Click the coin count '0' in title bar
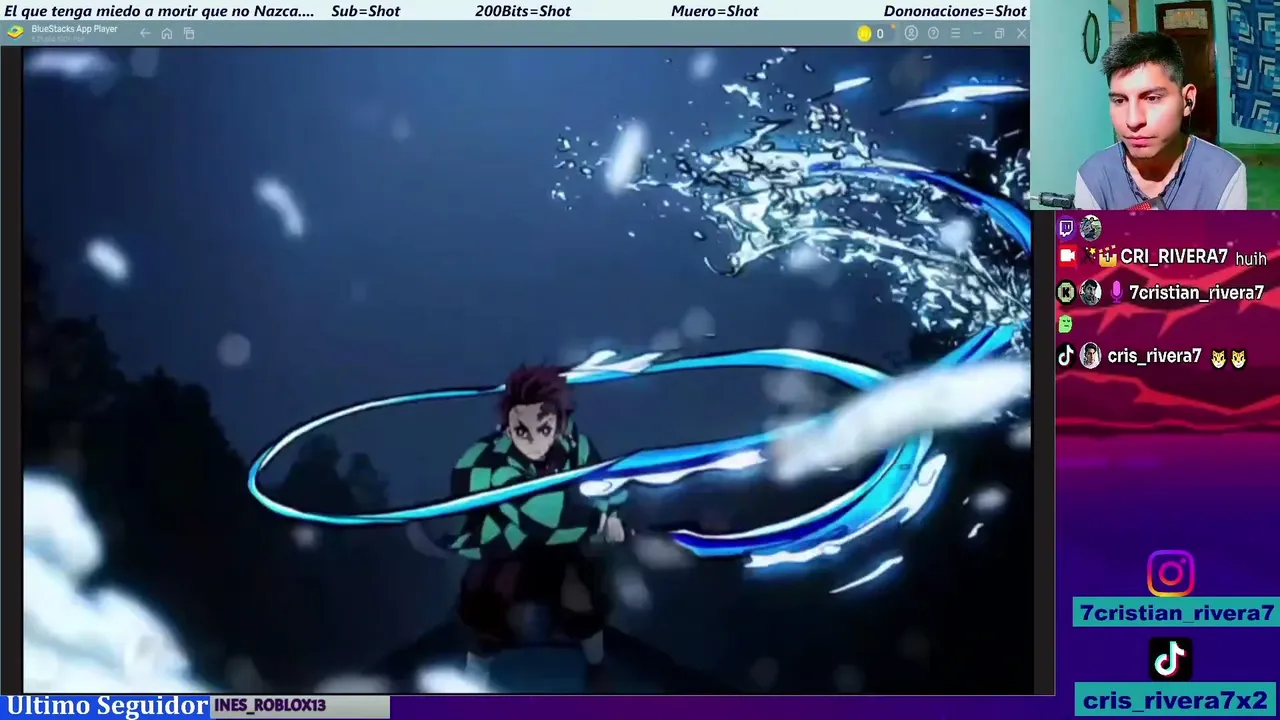The height and width of the screenshot is (720, 1280). click(880, 34)
